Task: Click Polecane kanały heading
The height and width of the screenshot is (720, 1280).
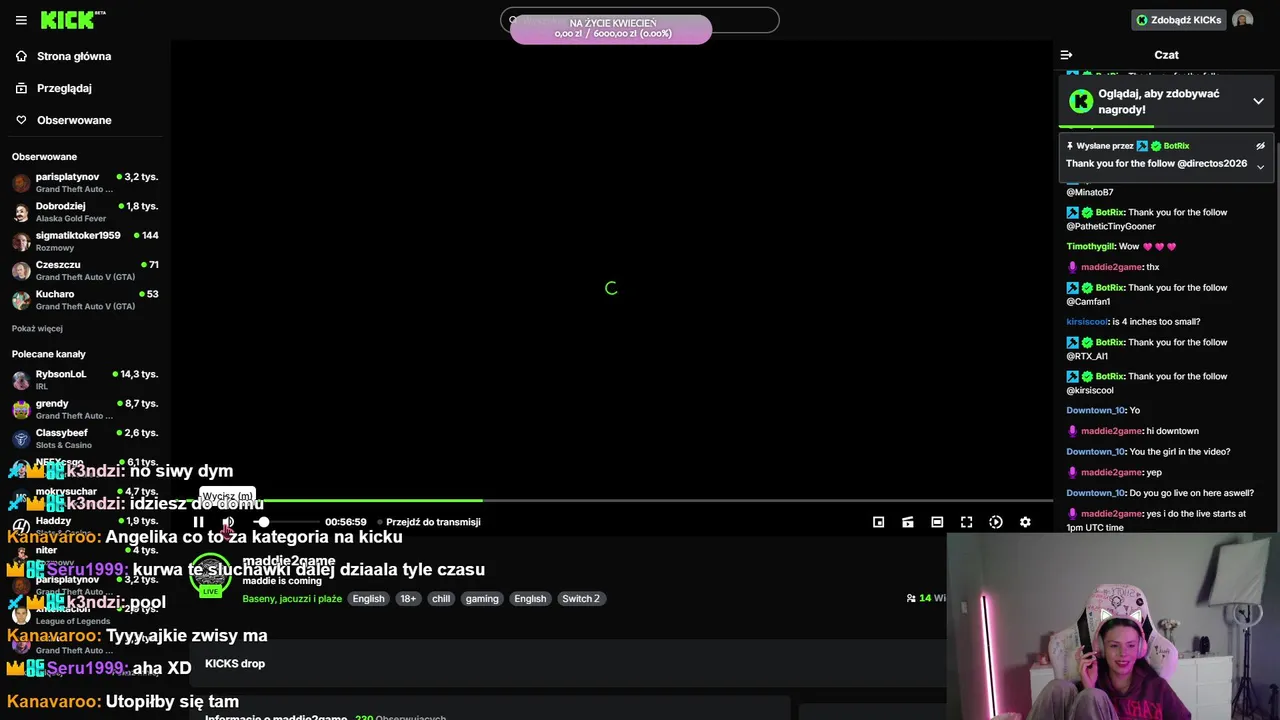Action: [x=49, y=354]
